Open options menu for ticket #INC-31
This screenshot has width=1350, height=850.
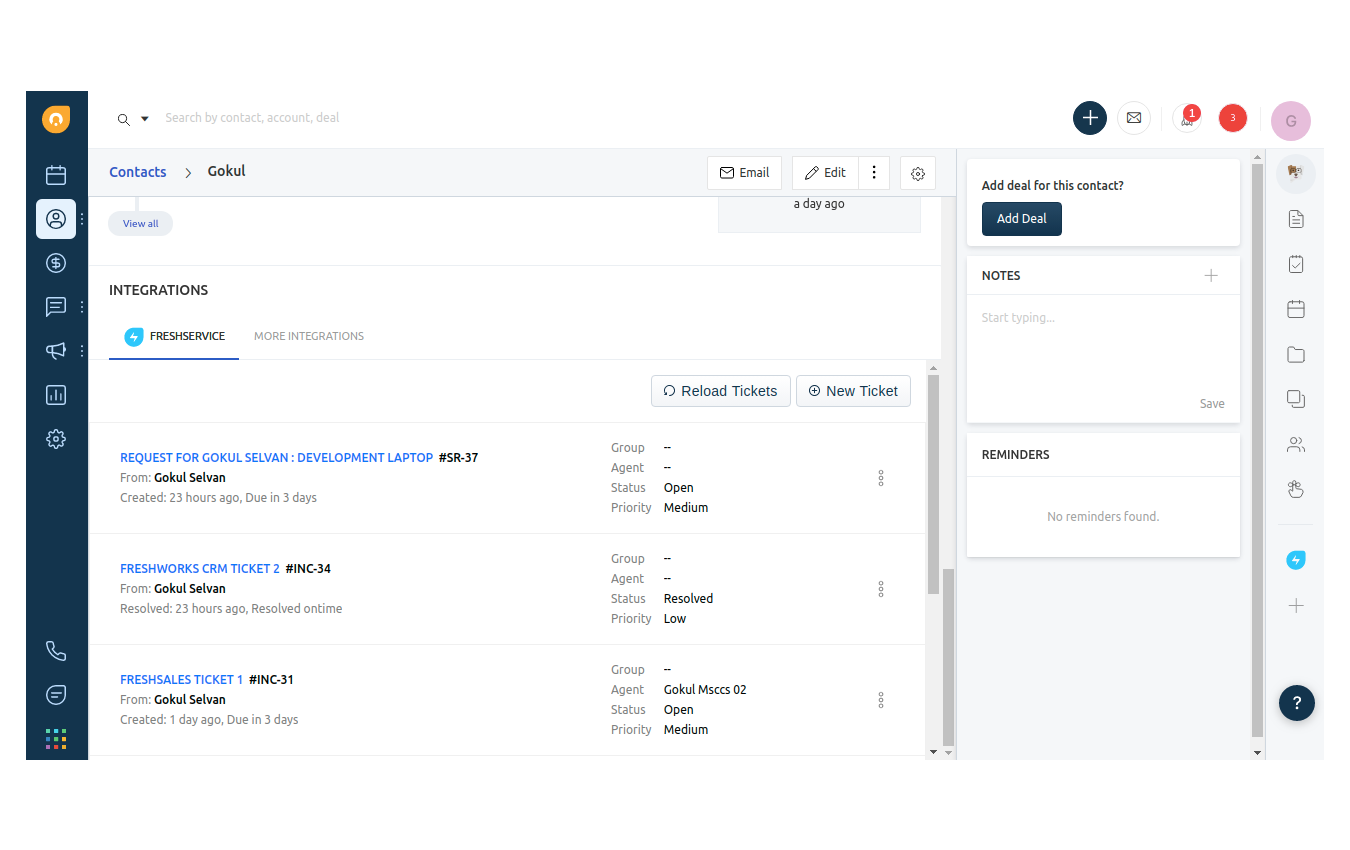click(x=881, y=700)
